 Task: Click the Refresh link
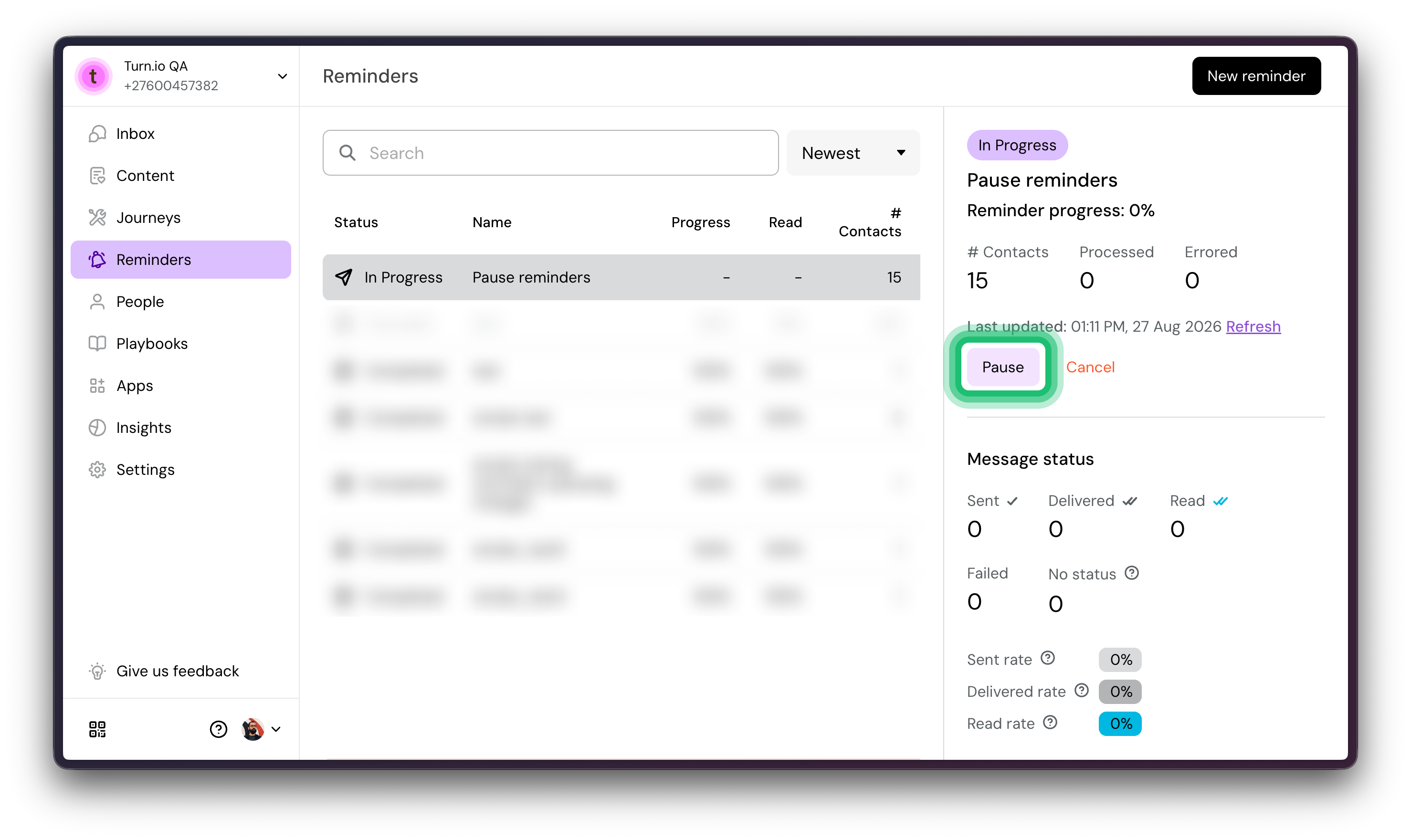(x=1253, y=326)
